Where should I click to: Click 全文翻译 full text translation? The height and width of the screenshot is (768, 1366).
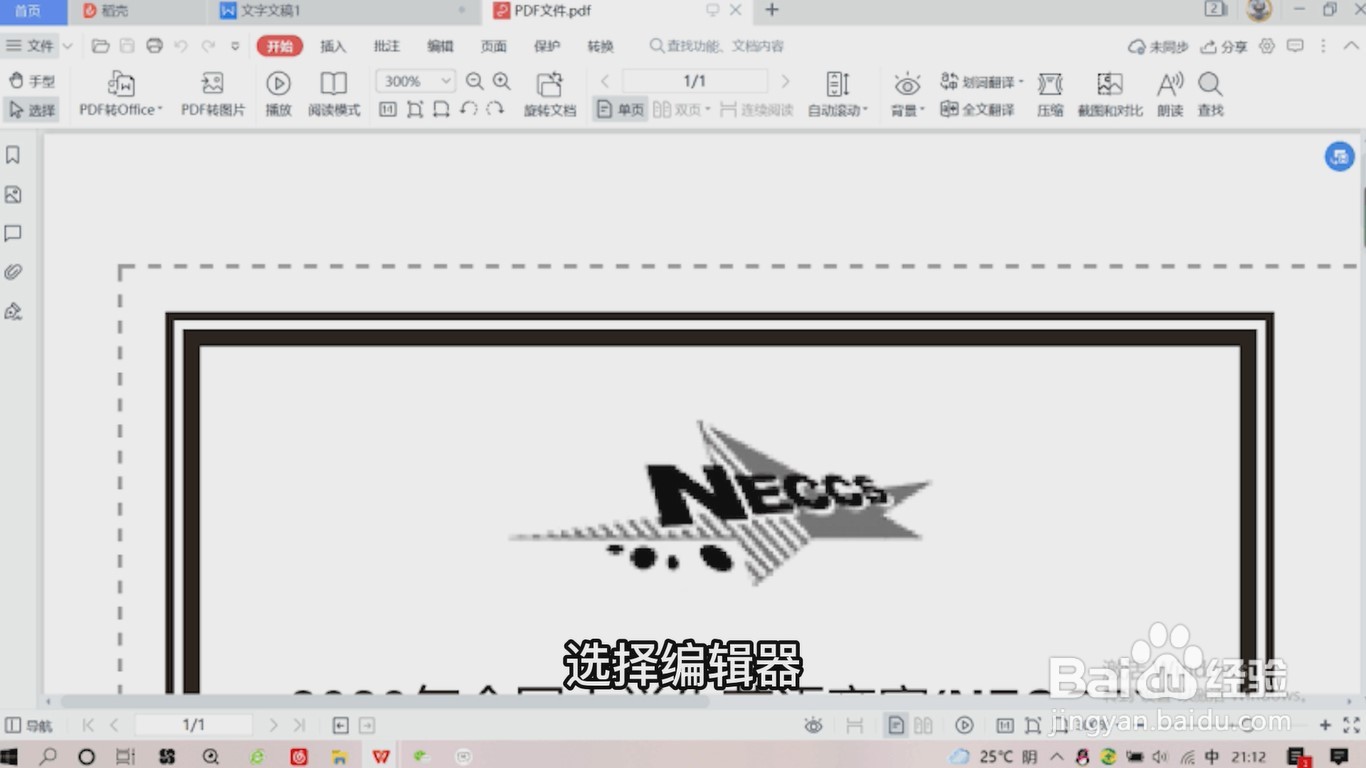pos(978,110)
